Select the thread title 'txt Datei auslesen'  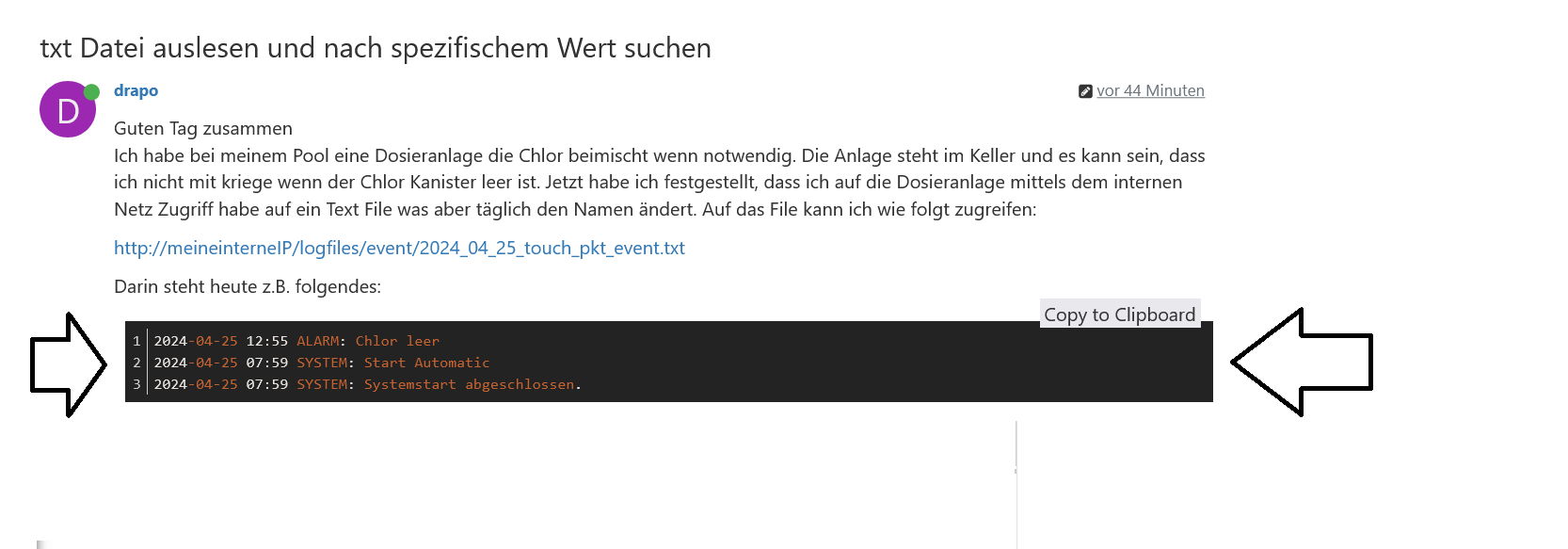(376, 48)
